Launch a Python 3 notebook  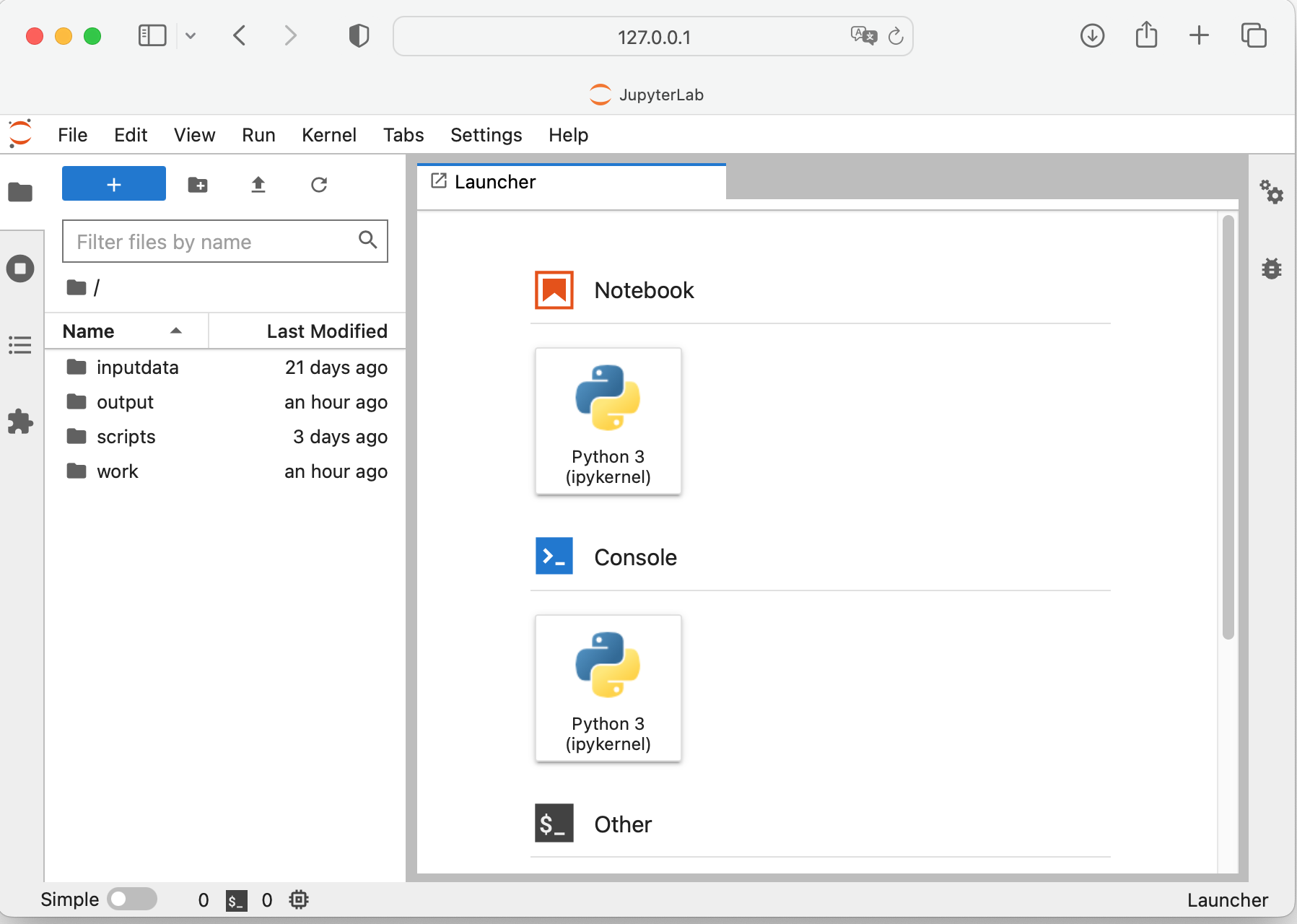[608, 421]
